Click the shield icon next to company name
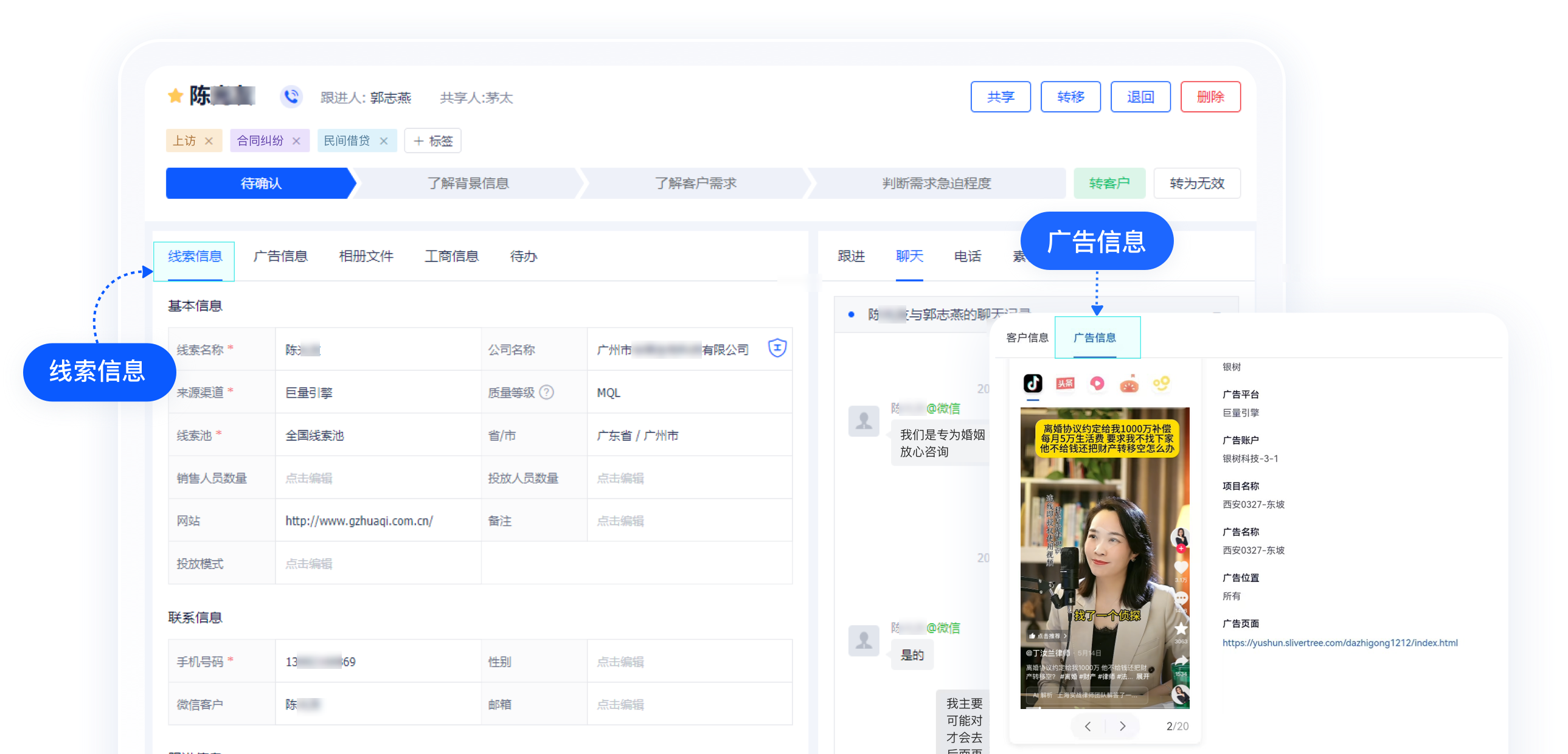The image size is (1568, 754). pos(777,348)
